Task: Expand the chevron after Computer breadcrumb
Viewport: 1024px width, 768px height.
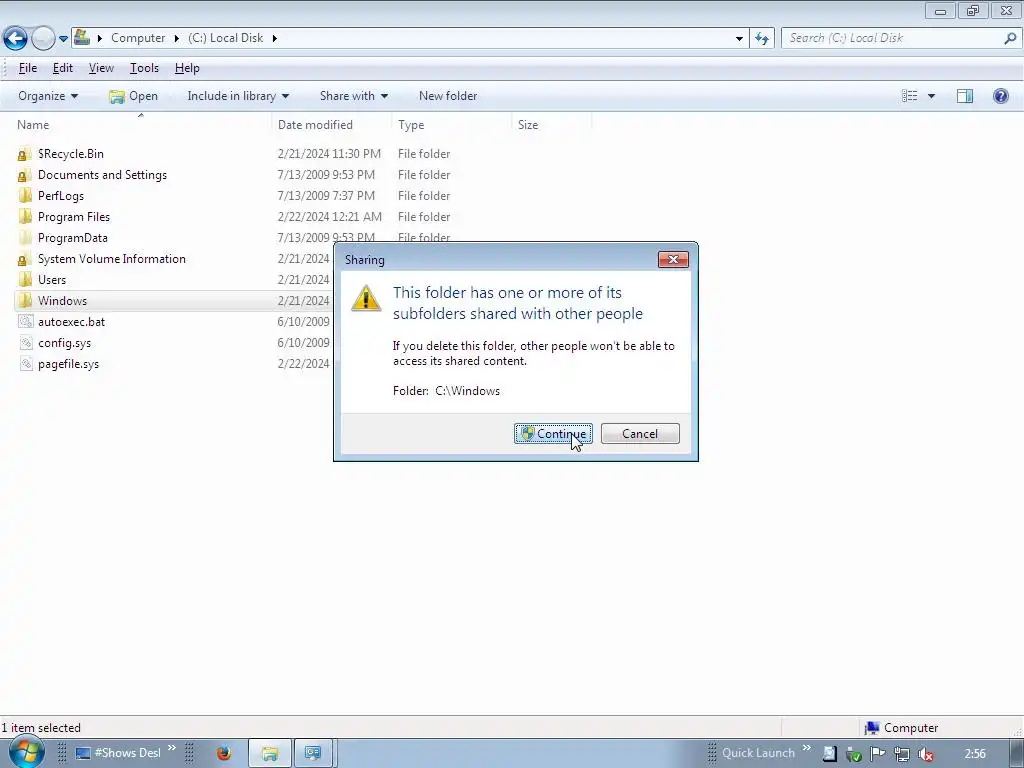Action: [x=176, y=39]
